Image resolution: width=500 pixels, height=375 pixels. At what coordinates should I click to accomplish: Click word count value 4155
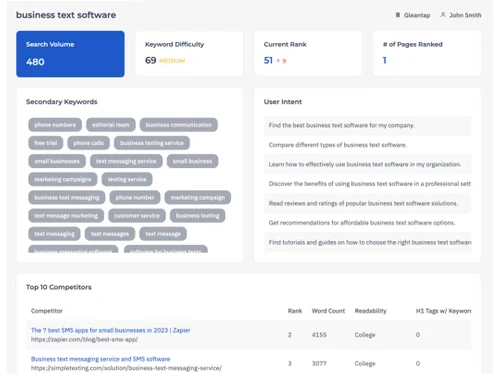click(319, 335)
